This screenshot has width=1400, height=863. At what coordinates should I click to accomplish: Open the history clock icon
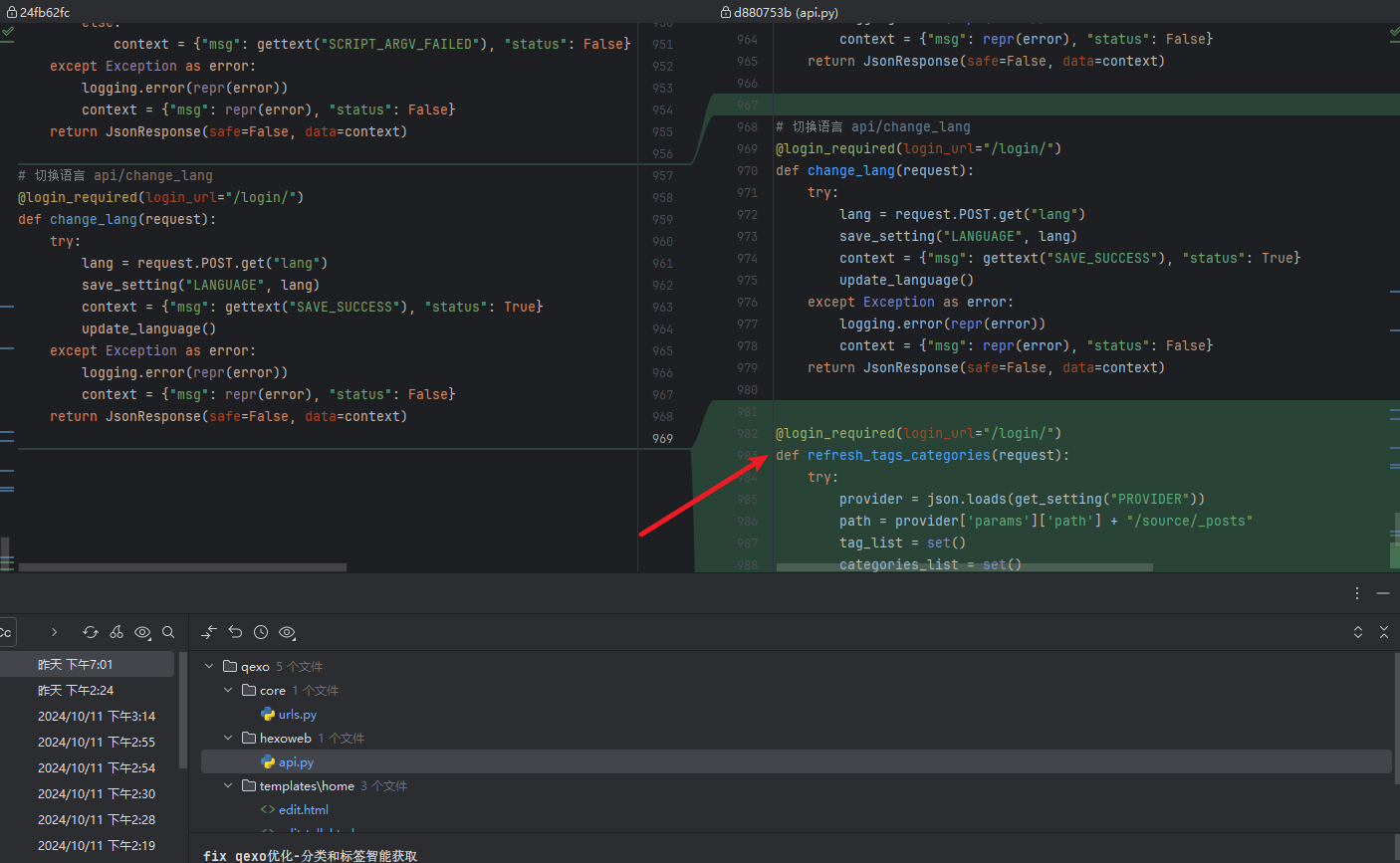pos(261,632)
